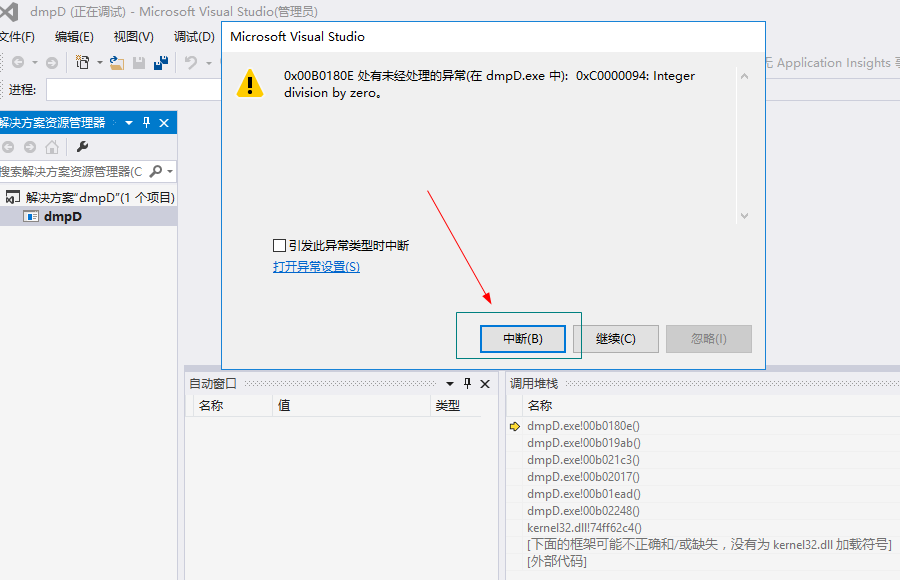Open 打开异常设置(S) link in the dialog

coord(314,267)
